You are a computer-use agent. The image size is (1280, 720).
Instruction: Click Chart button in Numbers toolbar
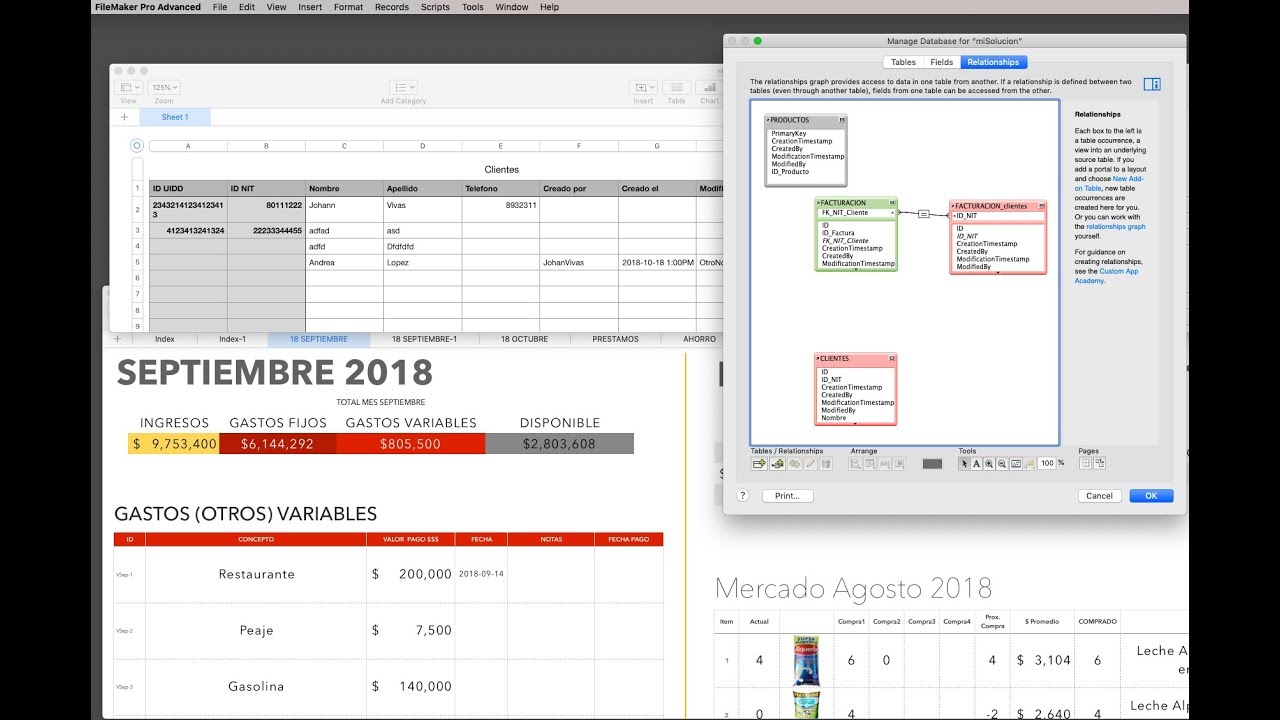click(x=709, y=88)
